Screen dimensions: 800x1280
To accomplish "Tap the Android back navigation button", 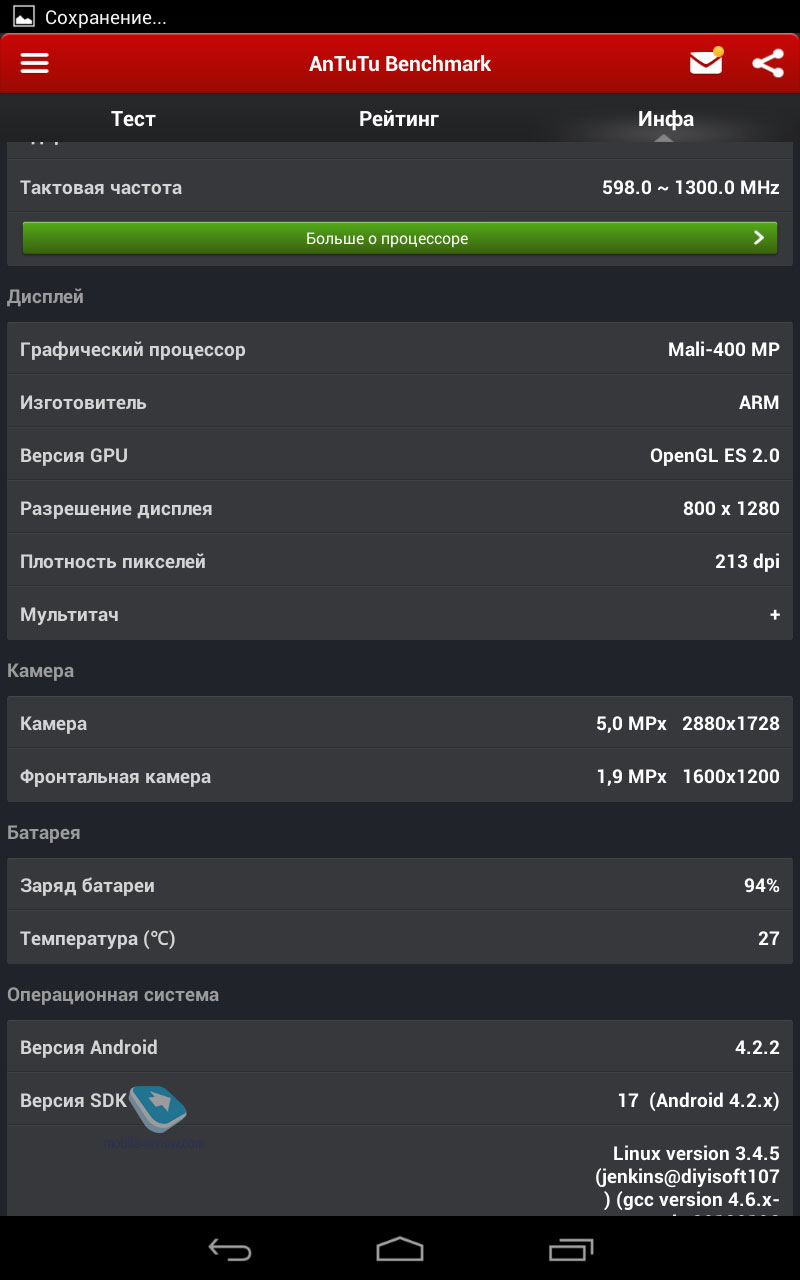I will click(x=228, y=1248).
